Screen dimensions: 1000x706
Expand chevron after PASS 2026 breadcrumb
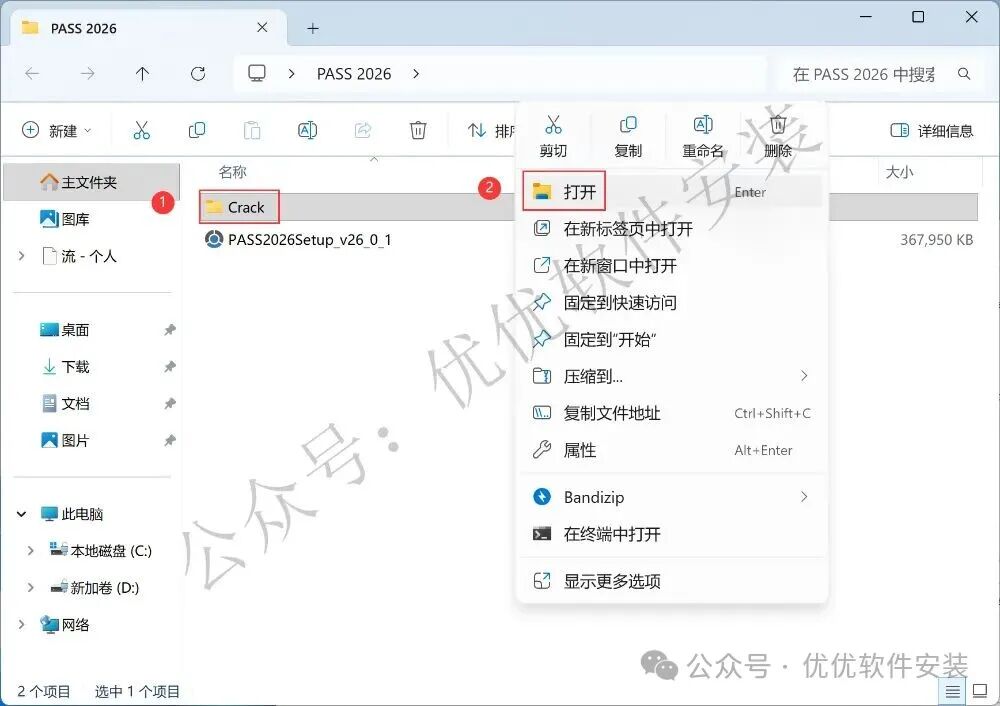(416, 74)
